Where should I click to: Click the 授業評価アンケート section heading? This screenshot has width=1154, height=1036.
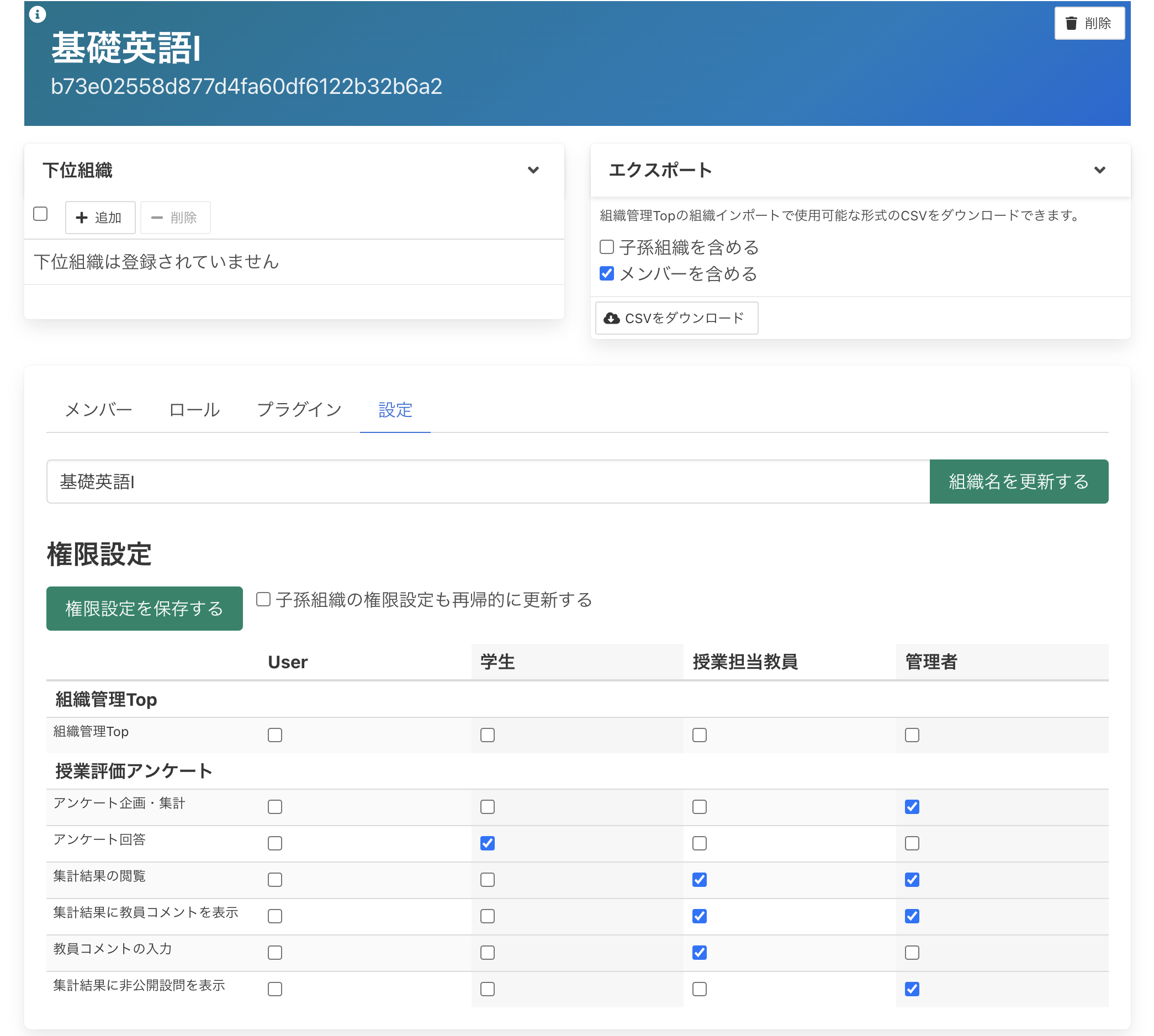coord(134,771)
